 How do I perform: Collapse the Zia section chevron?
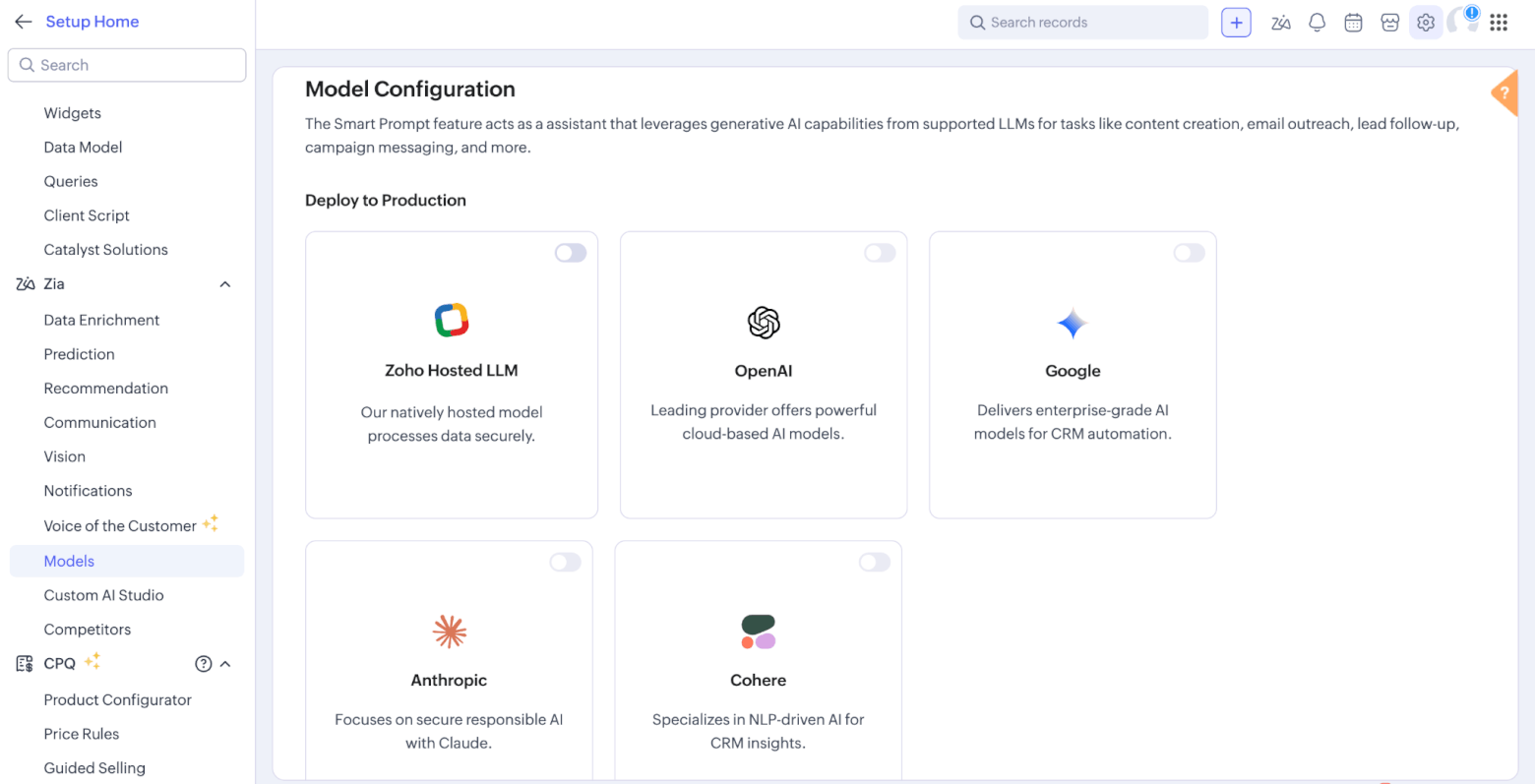pyautogui.click(x=225, y=284)
